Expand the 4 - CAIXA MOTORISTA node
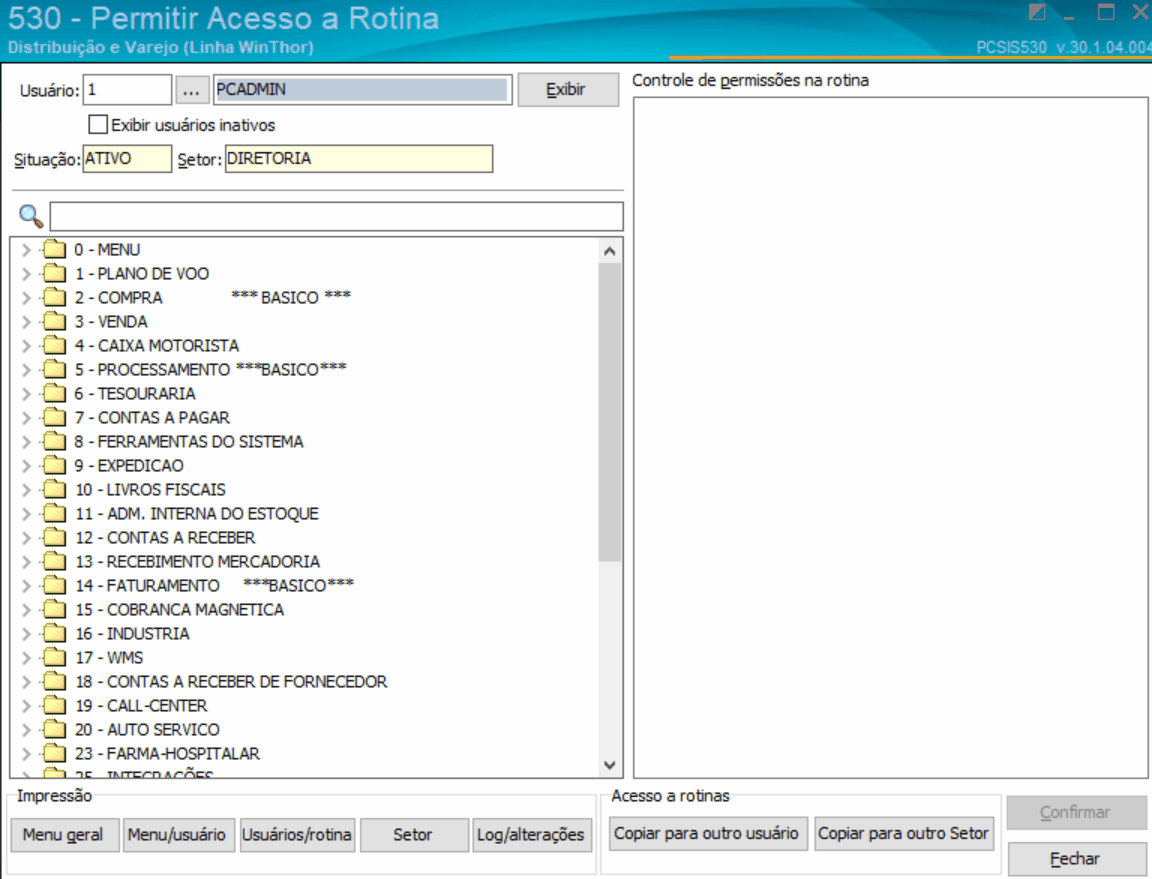 pos(26,346)
